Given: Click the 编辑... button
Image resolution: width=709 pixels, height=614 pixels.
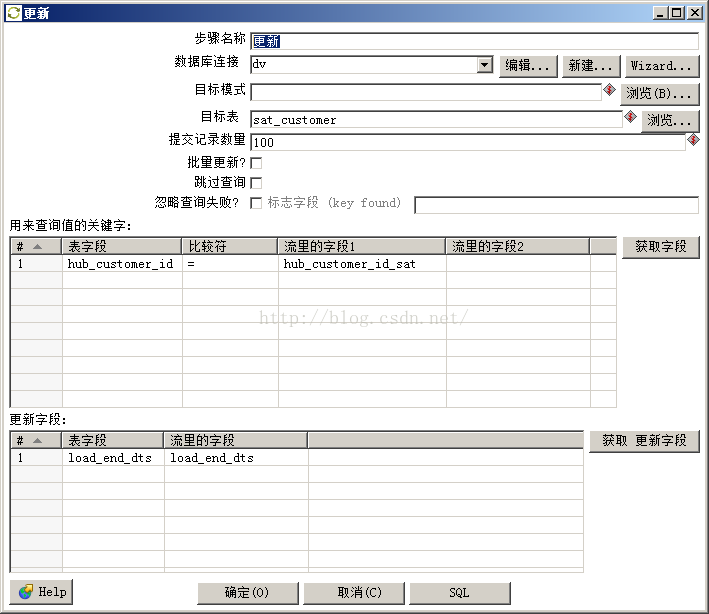Looking at the screenshot, I should 528,66.
